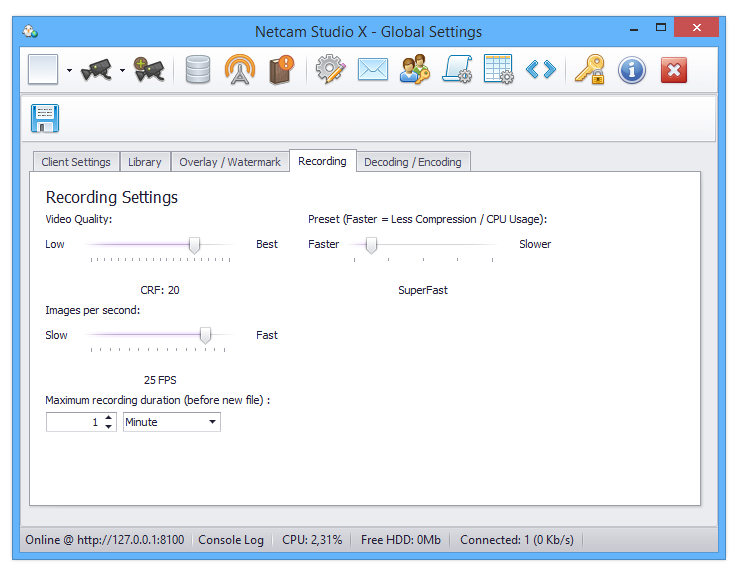
Task: Click the SuperFast preset label
Action: pos(423,290)
